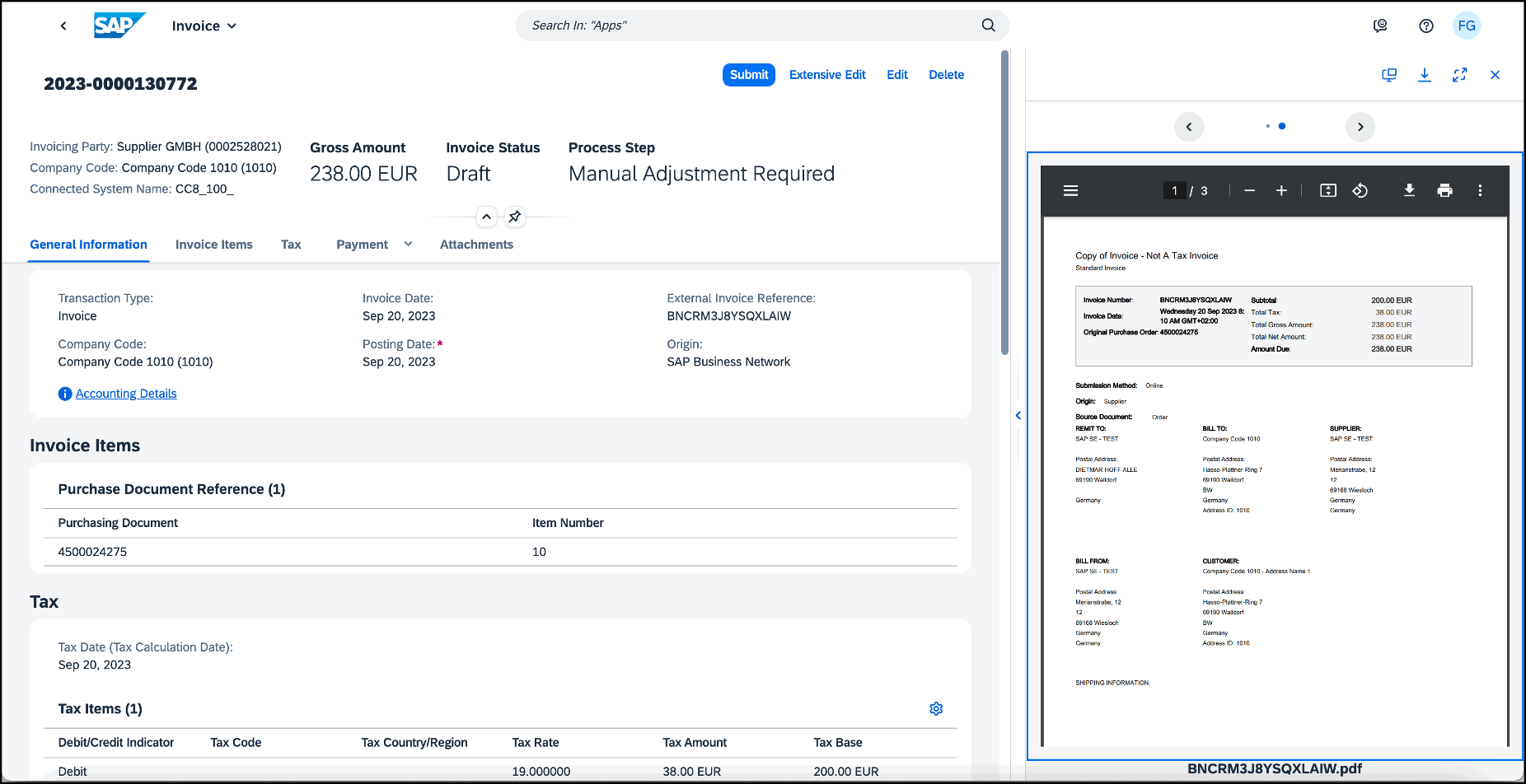Rotate the PDF counterclockwise
The image size is (1526, 784).
1360,190
